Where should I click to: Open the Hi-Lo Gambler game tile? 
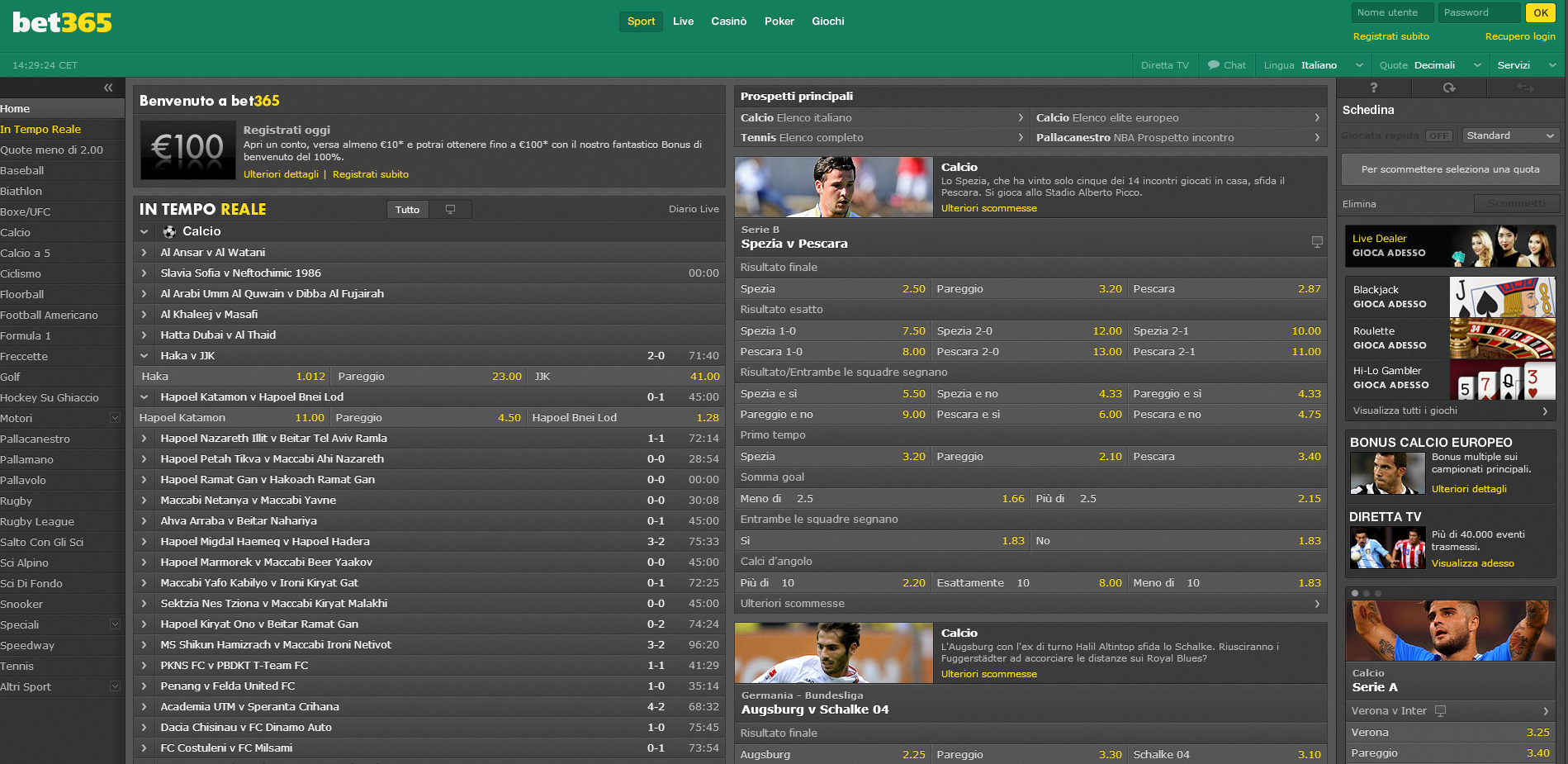click(1451, 380)
